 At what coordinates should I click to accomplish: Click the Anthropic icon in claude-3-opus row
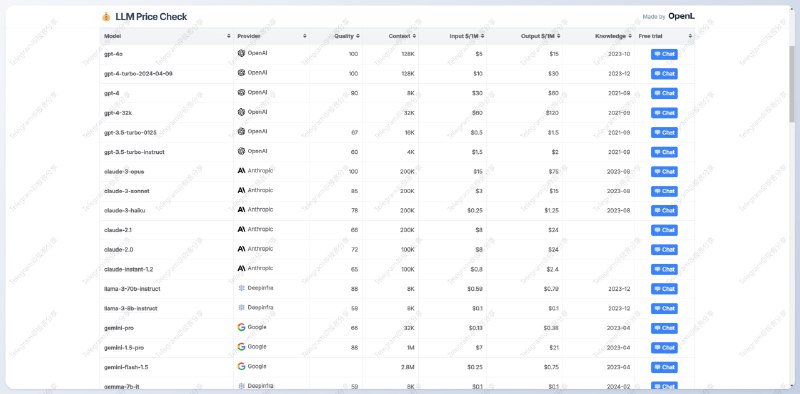pos(241,171)
